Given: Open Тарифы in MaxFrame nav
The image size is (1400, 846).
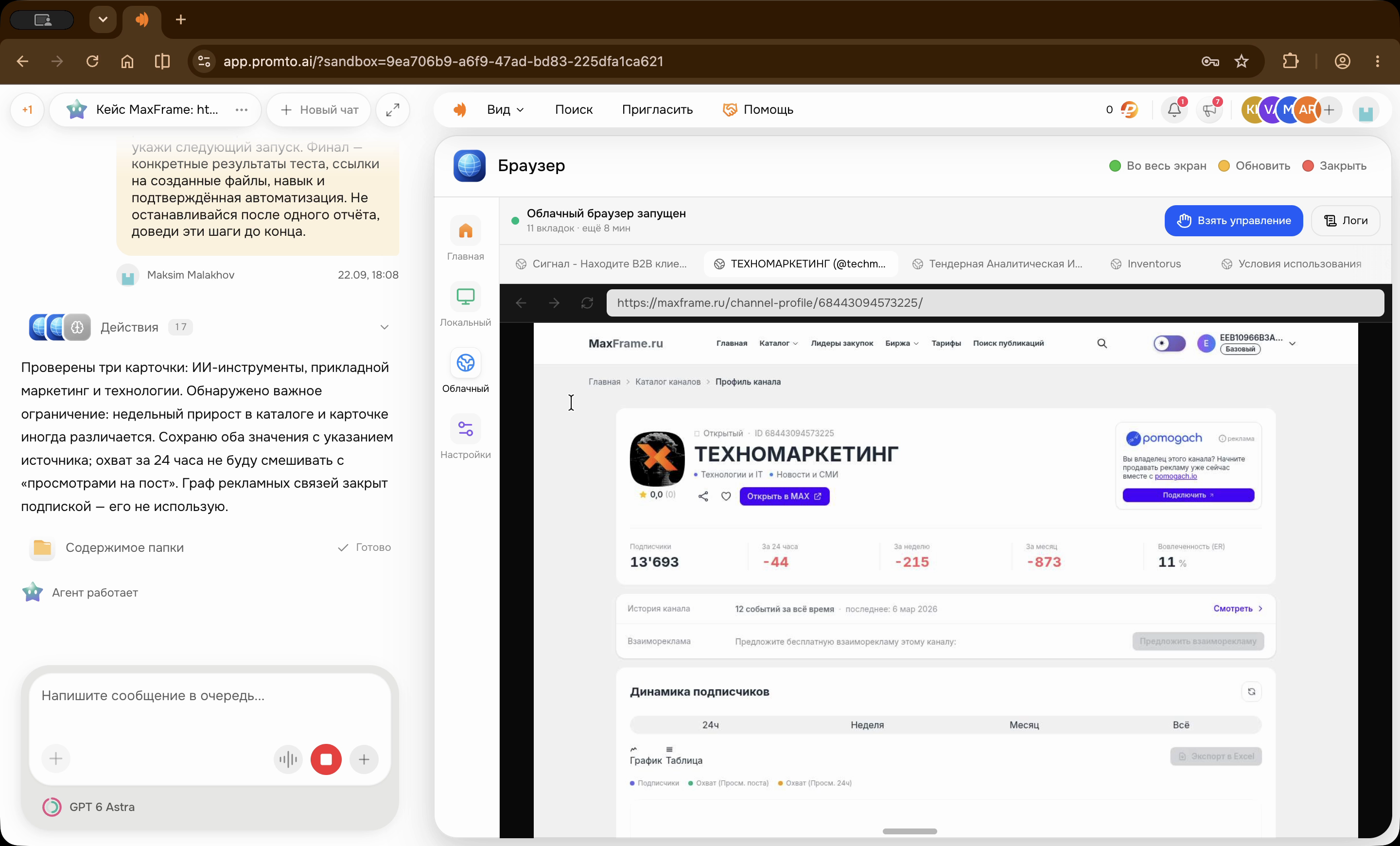Looking at the screenshot, I should click(x=946, y=343).
